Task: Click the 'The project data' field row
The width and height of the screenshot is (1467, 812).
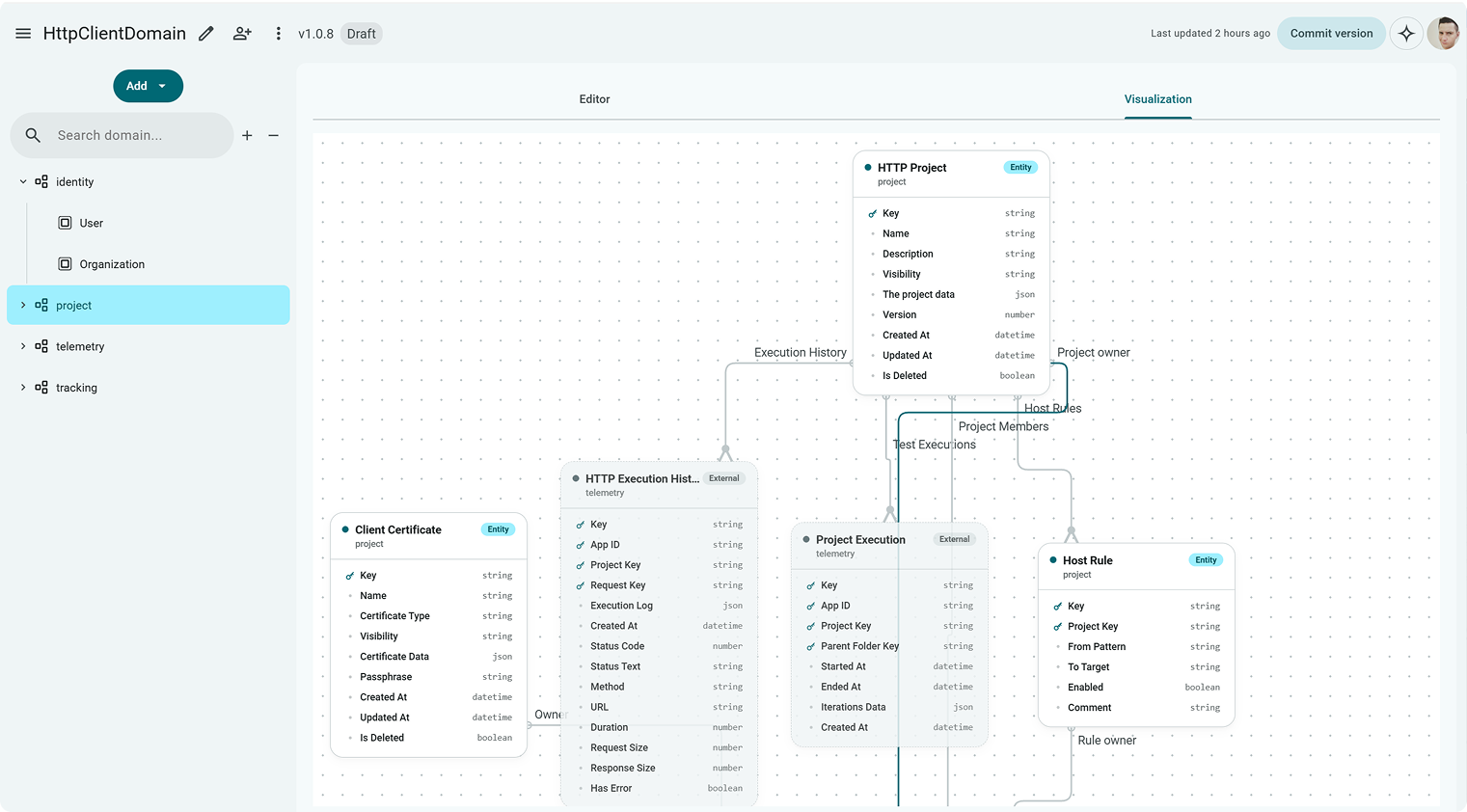Action: (951, 295)
